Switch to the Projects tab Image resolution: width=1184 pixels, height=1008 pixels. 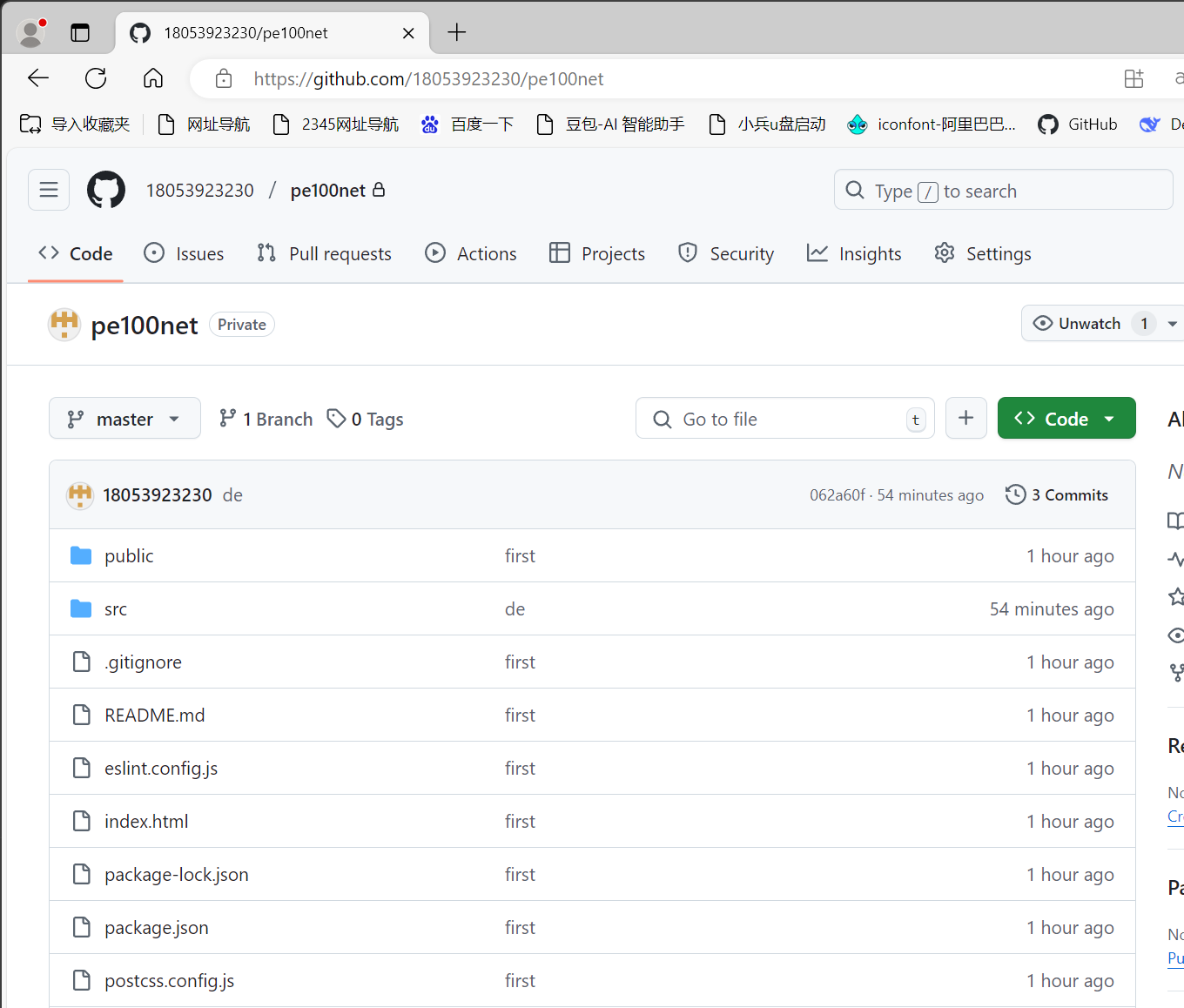click(597, 253)
